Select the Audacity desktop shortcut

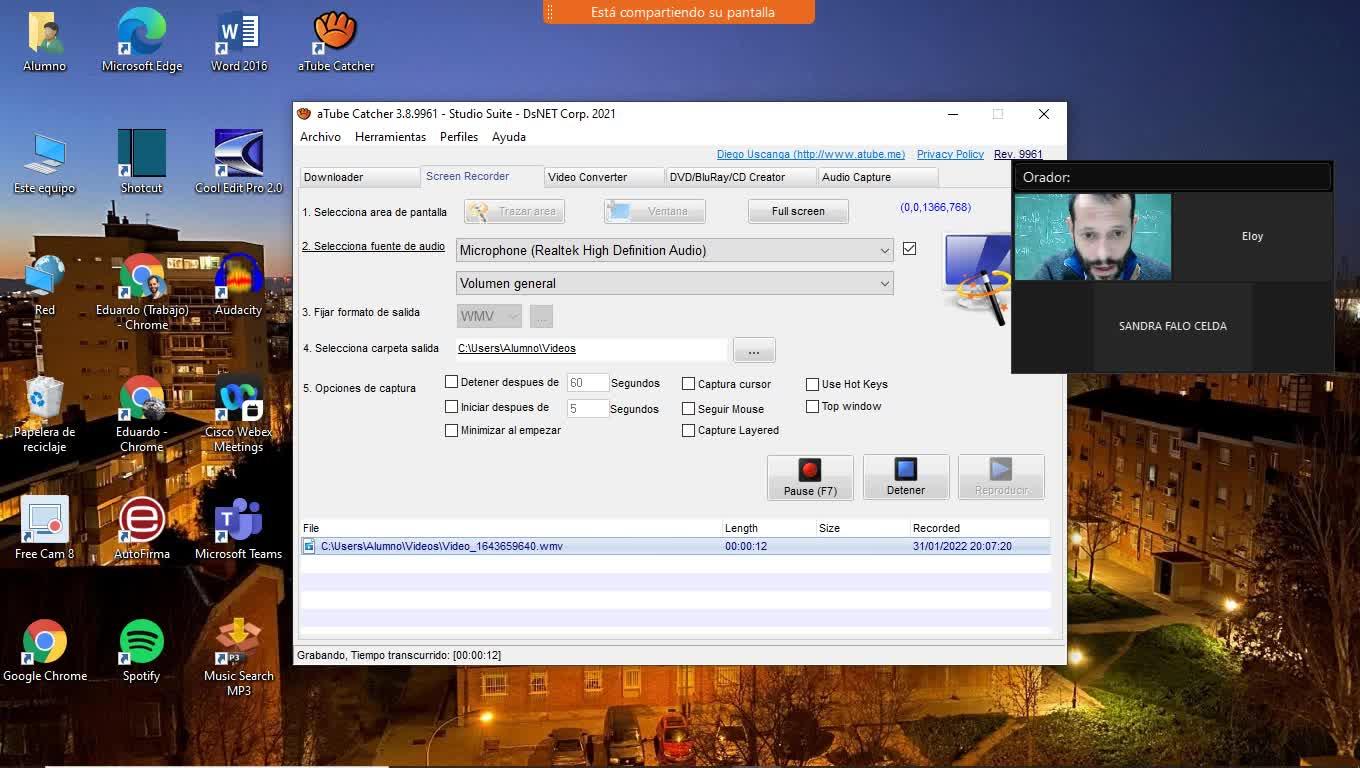239,285
